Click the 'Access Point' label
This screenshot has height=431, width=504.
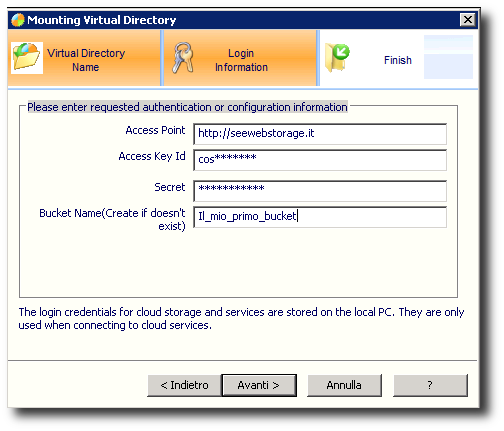coord(155,130)
